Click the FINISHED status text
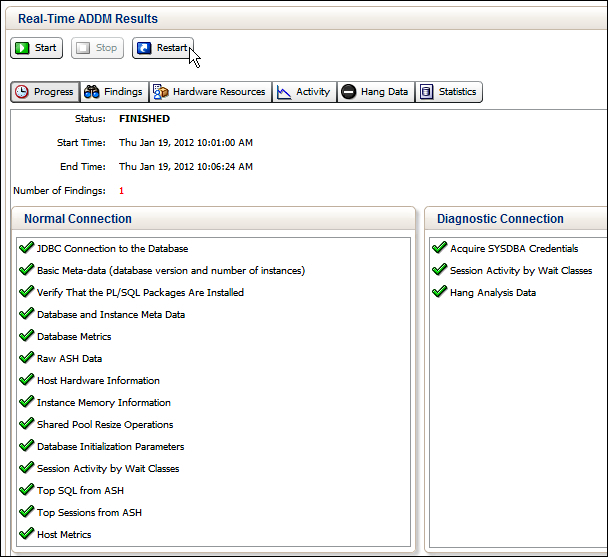Viewport: 608px width, 557px height. coord(144,119)
